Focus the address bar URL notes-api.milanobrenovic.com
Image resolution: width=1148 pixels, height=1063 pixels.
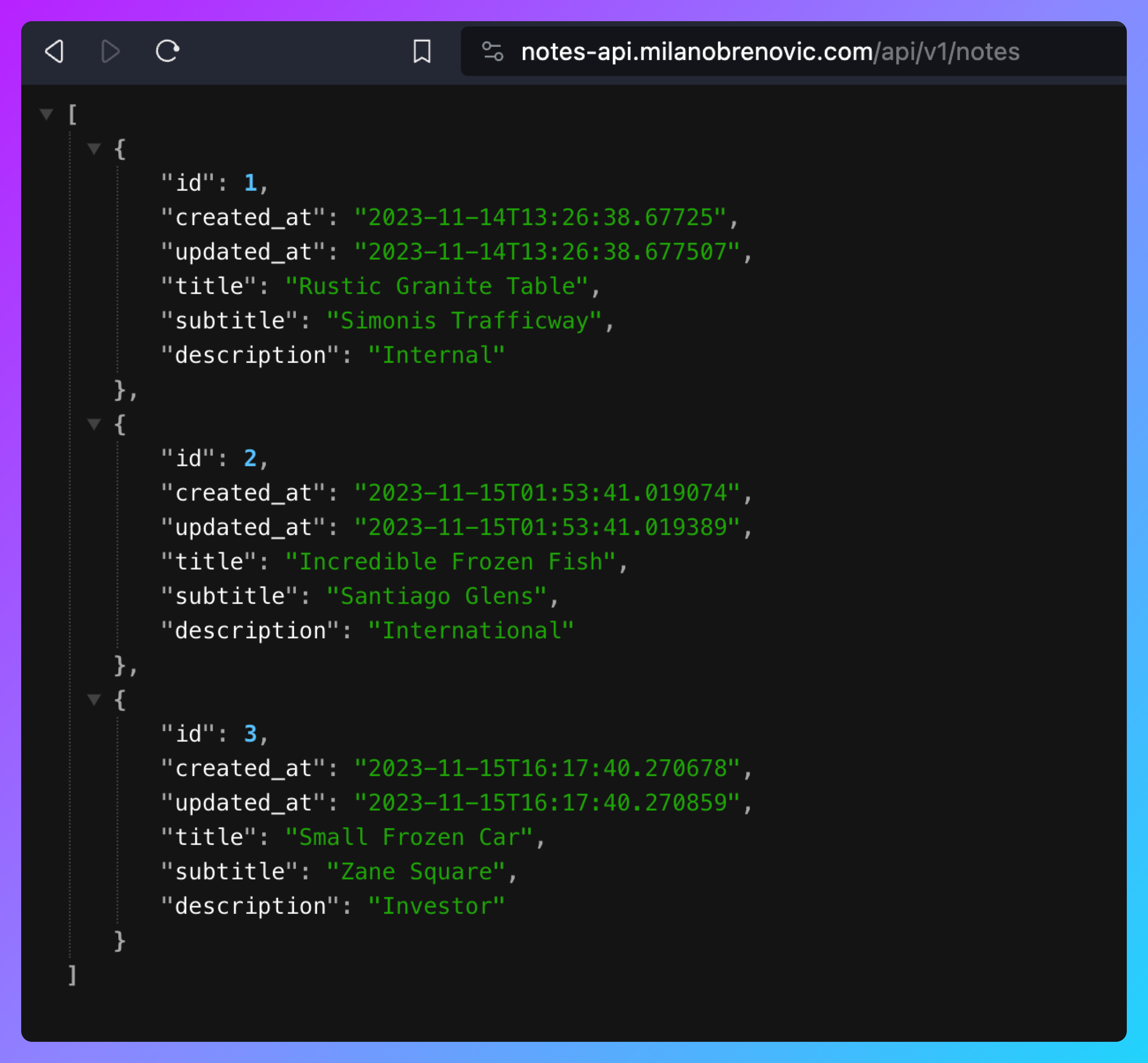coord(696,52)
